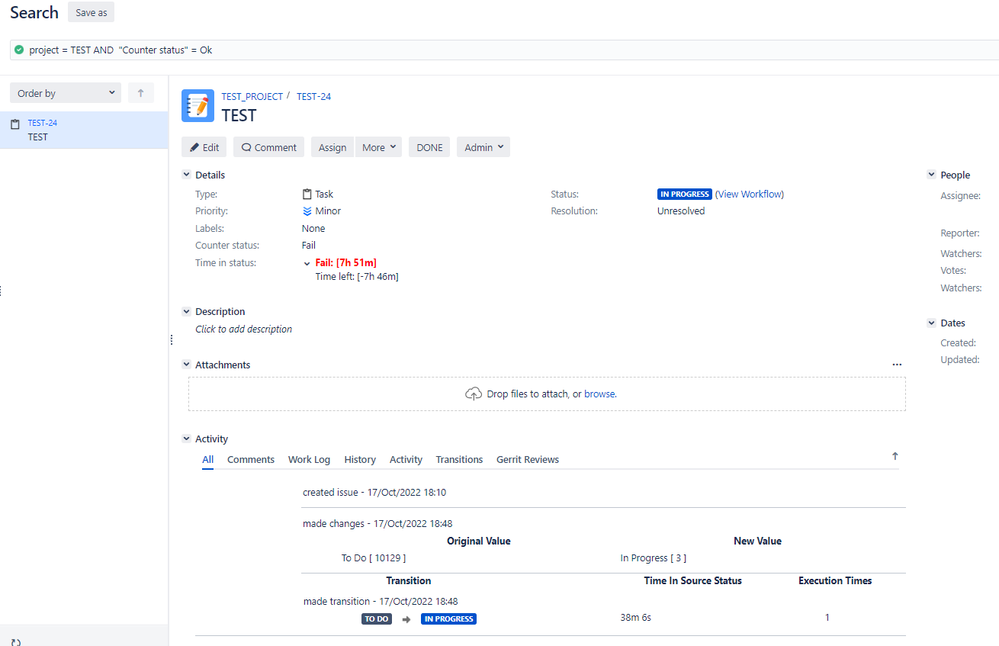The width and height of the screenshot is (999, 646).
Task: Open the Order by dropdown
Action: click(x=66, y=93)
